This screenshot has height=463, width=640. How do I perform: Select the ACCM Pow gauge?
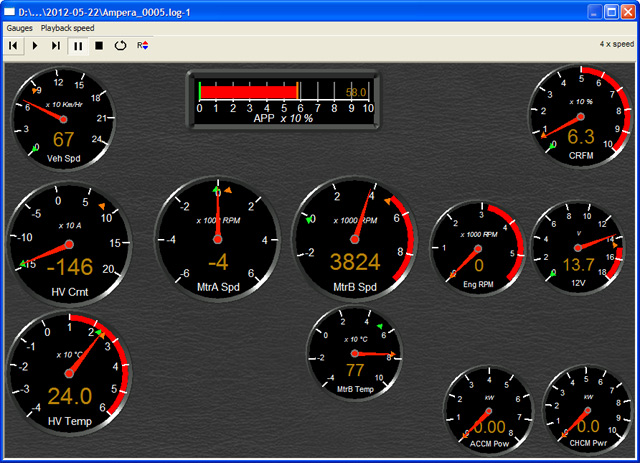click(489, 412)
